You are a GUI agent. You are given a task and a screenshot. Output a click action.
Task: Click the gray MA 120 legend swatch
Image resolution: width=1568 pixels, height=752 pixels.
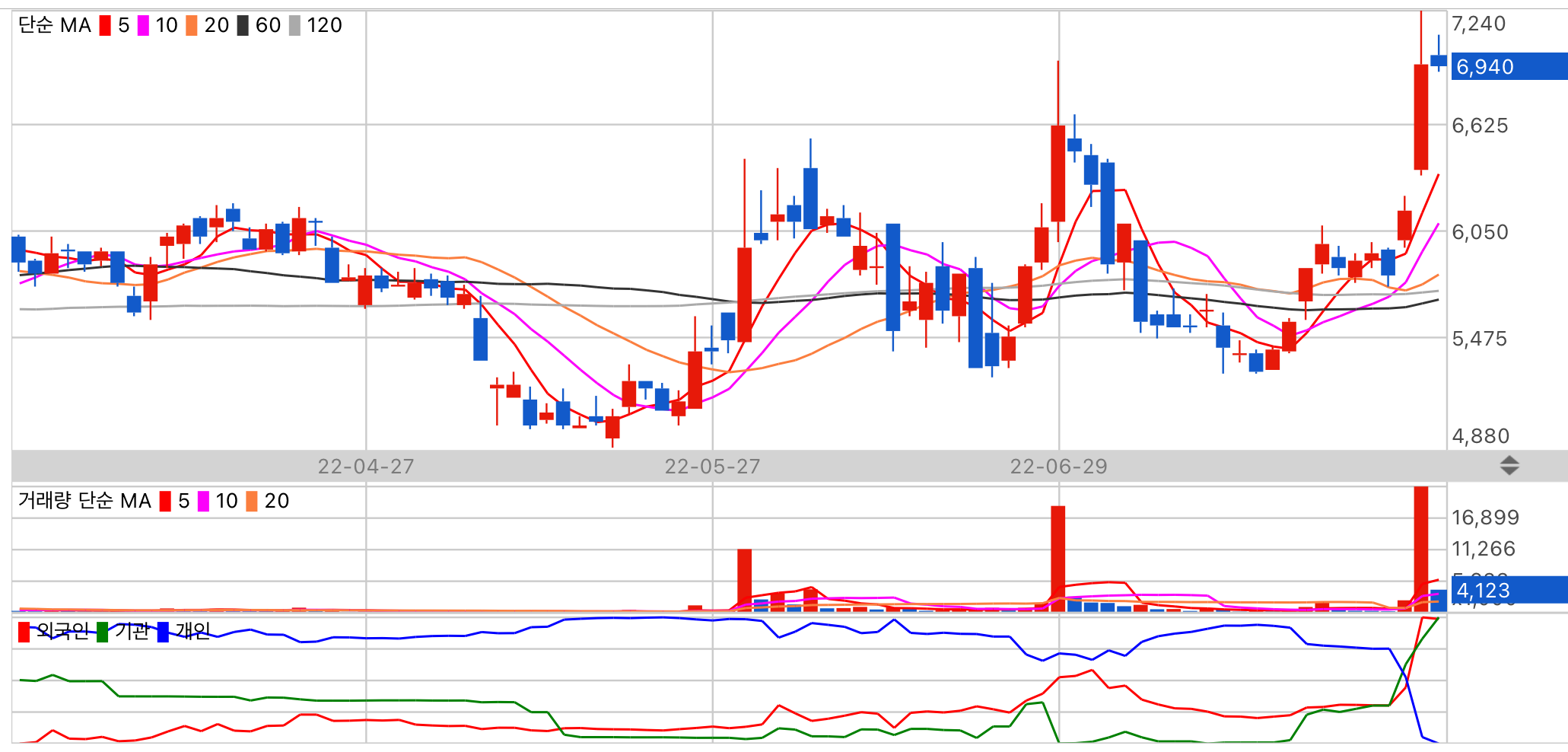[294, 26]
